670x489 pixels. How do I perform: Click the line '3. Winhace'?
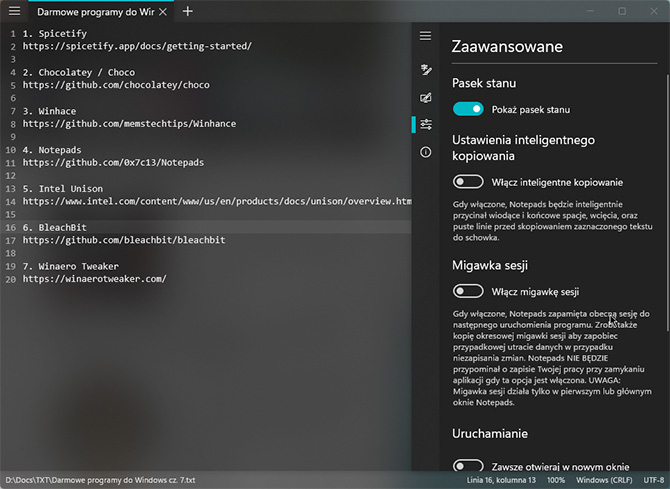coord(49,111)
